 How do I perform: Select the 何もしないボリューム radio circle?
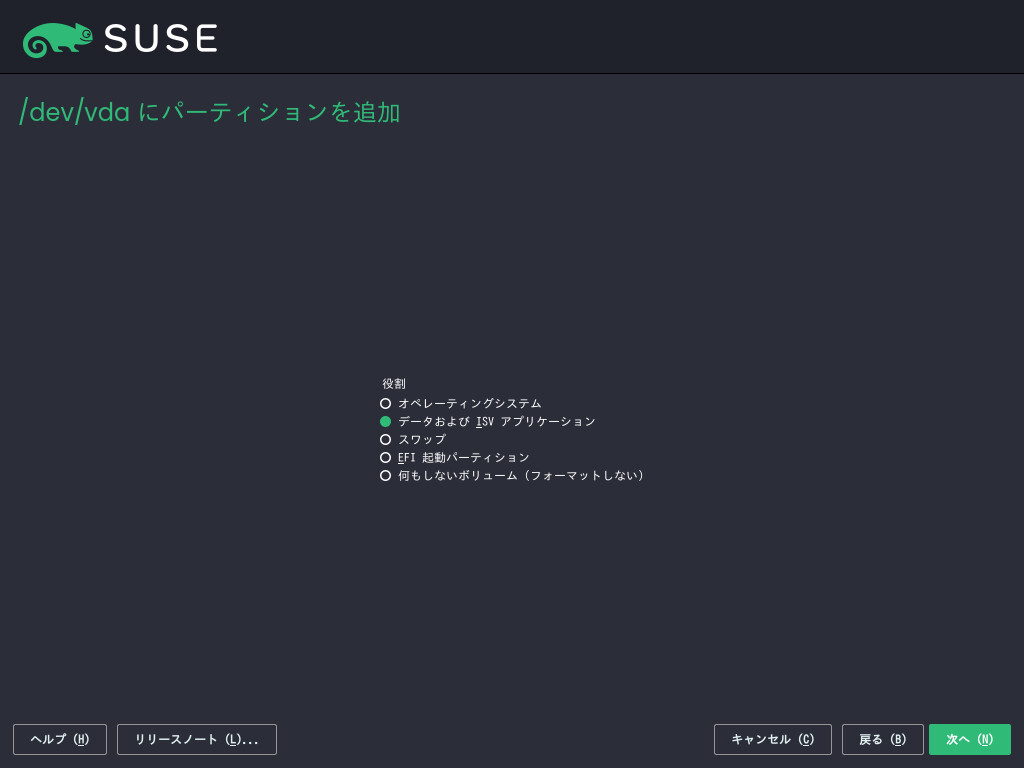point(385,475)
